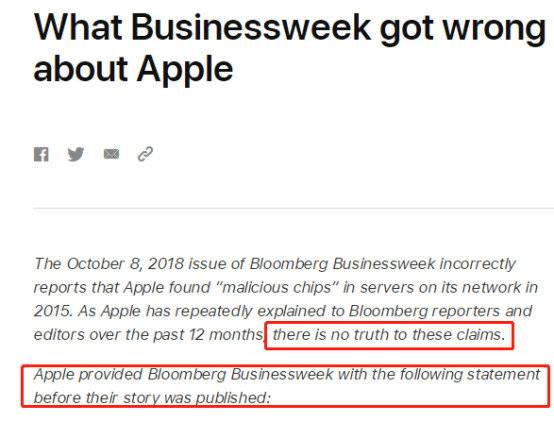Viewport: 554px width, 422px height.
Task: Copy the article link with chain icon
Action: (145, 154)
